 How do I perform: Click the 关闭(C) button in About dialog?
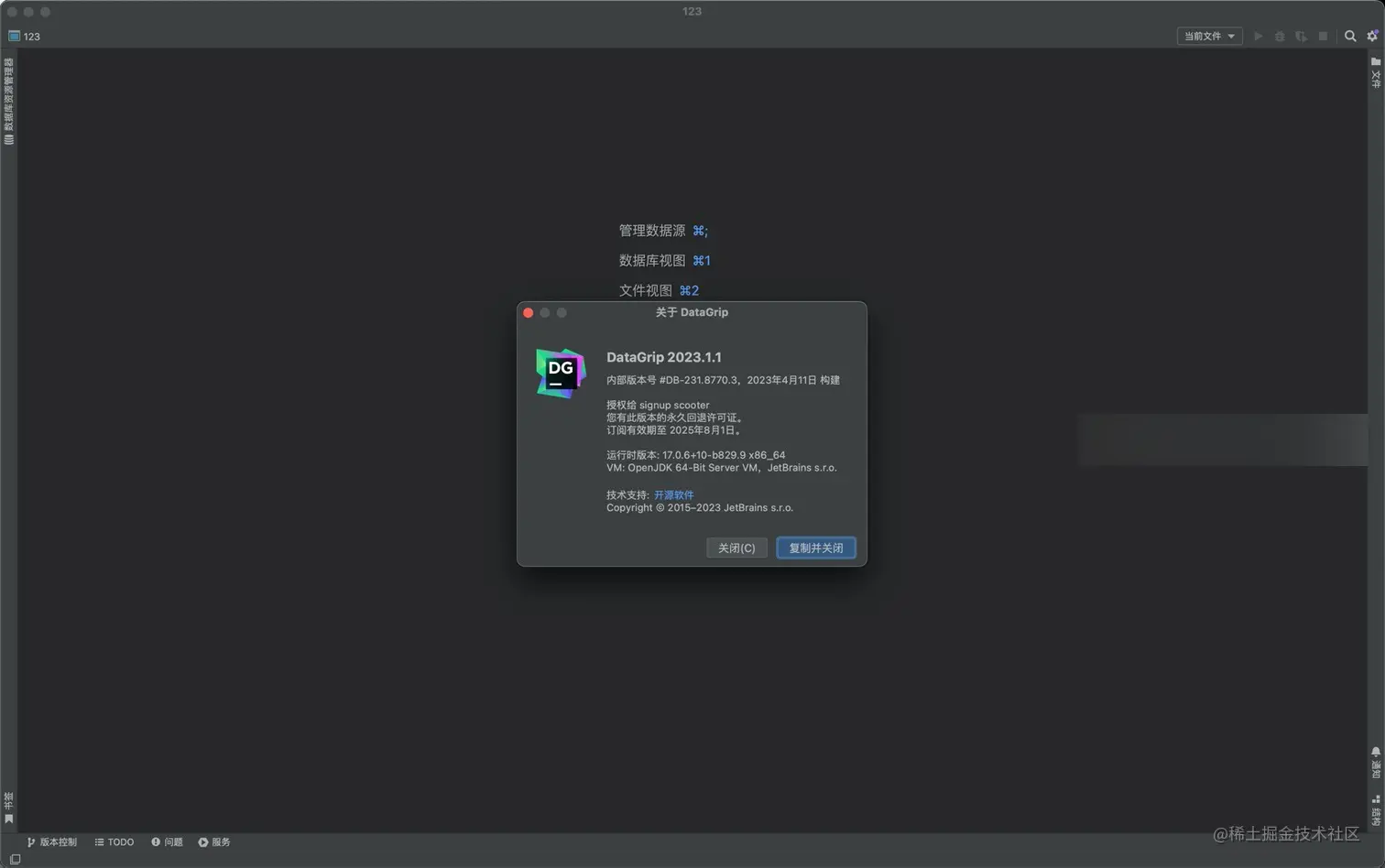coord(736,548)
